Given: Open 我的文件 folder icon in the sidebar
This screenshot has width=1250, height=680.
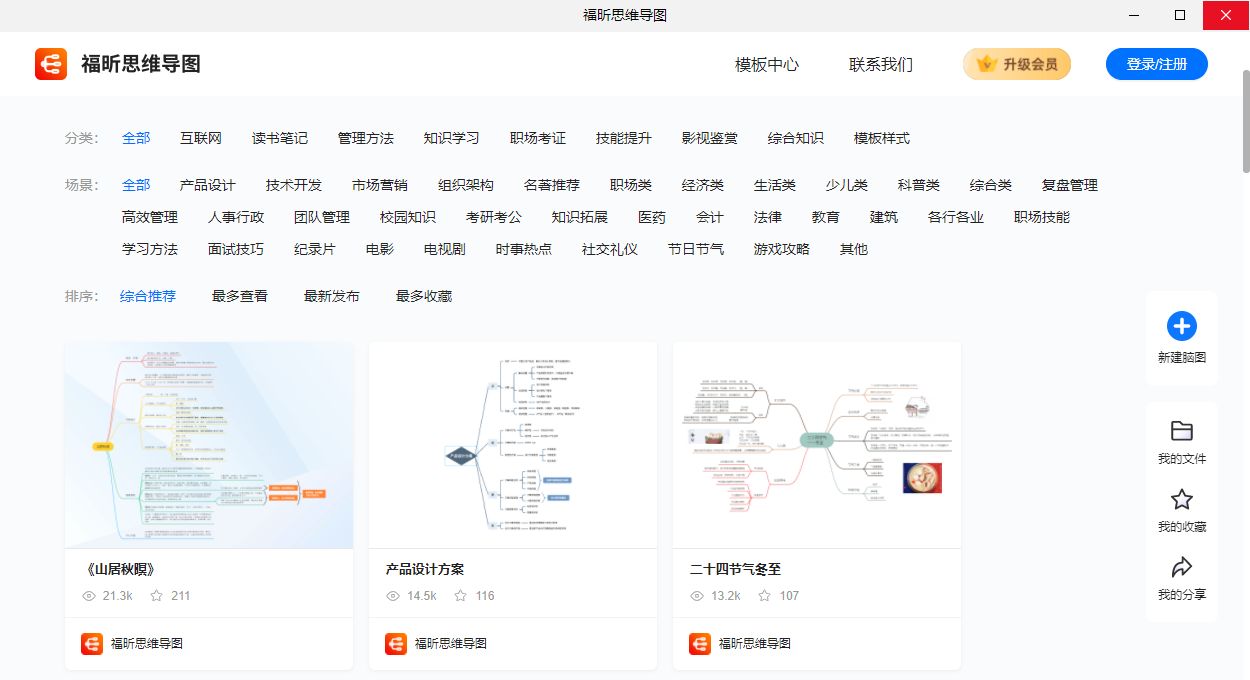Looking at the screenshot, I should [x=1182, y=431].
